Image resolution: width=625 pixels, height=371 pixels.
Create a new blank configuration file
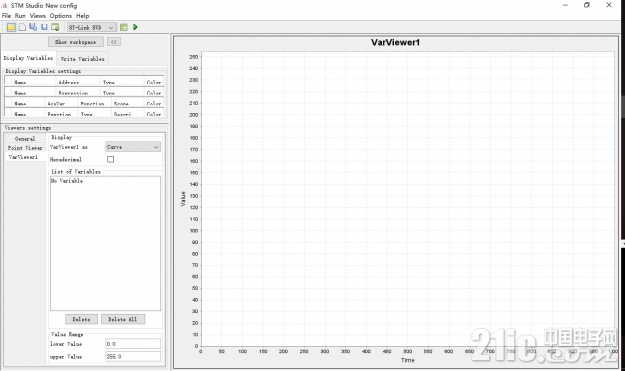pos(22,27)
